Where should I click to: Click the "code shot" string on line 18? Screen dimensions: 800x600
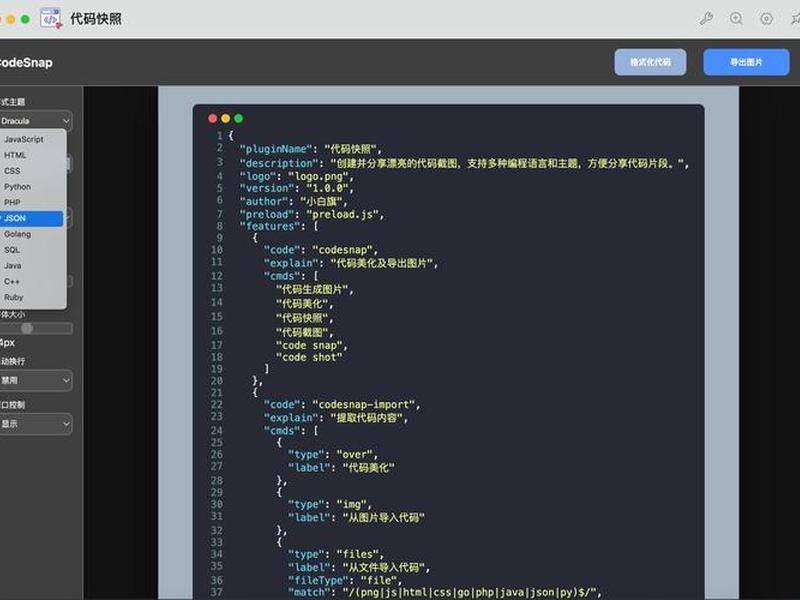point(309,358)
